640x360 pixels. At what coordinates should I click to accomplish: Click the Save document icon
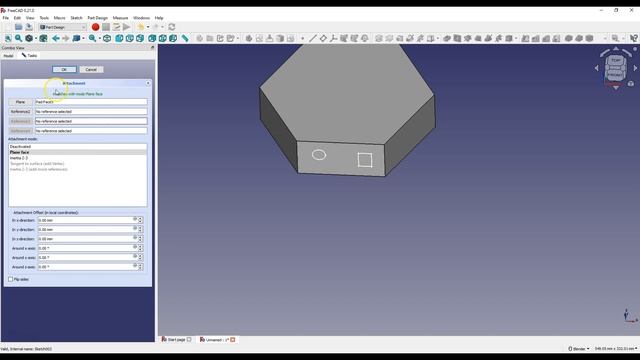click(x=29, y=27)
